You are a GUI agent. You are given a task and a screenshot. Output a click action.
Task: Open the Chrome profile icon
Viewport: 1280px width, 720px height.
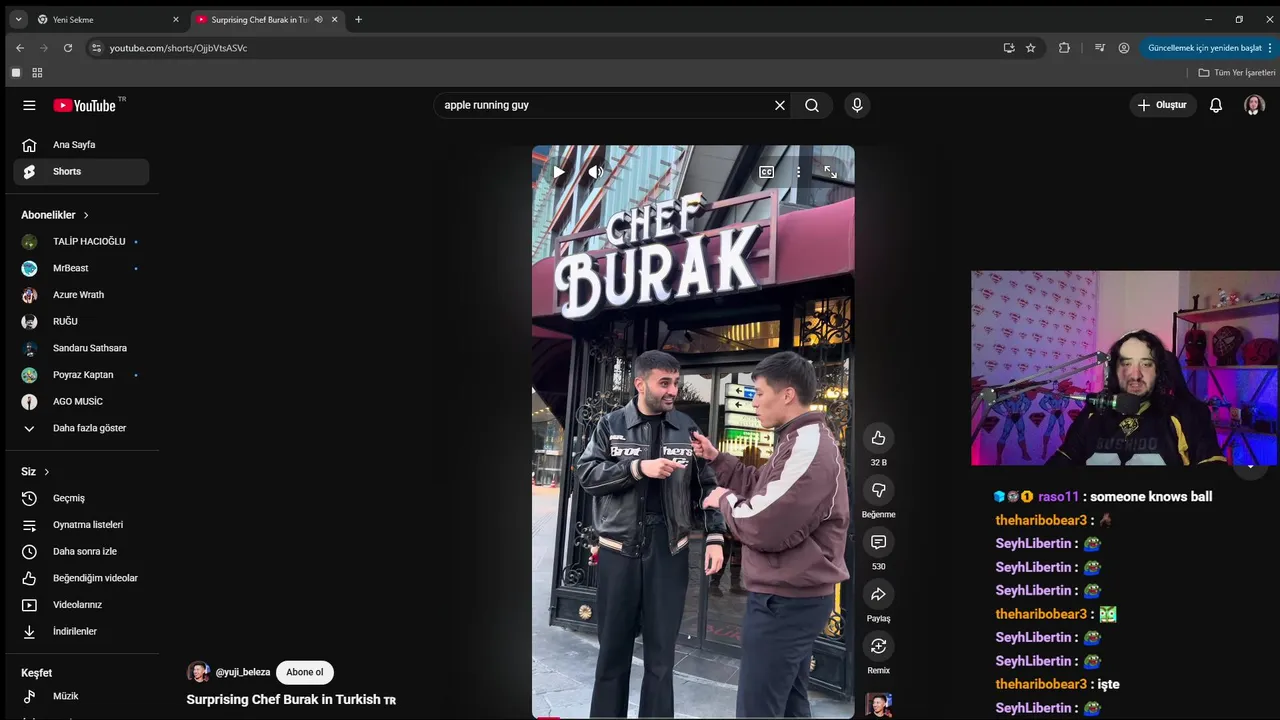(x=1124, y=48)
